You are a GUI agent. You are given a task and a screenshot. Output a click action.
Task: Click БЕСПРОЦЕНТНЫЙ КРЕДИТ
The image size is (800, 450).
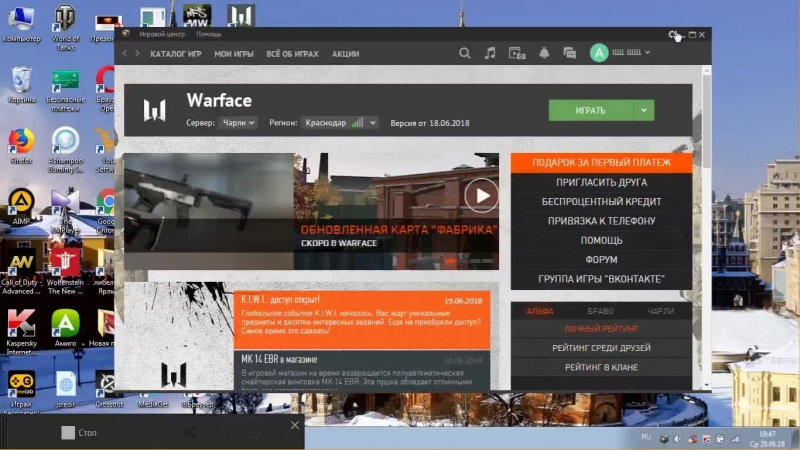(x=602, y=202)
